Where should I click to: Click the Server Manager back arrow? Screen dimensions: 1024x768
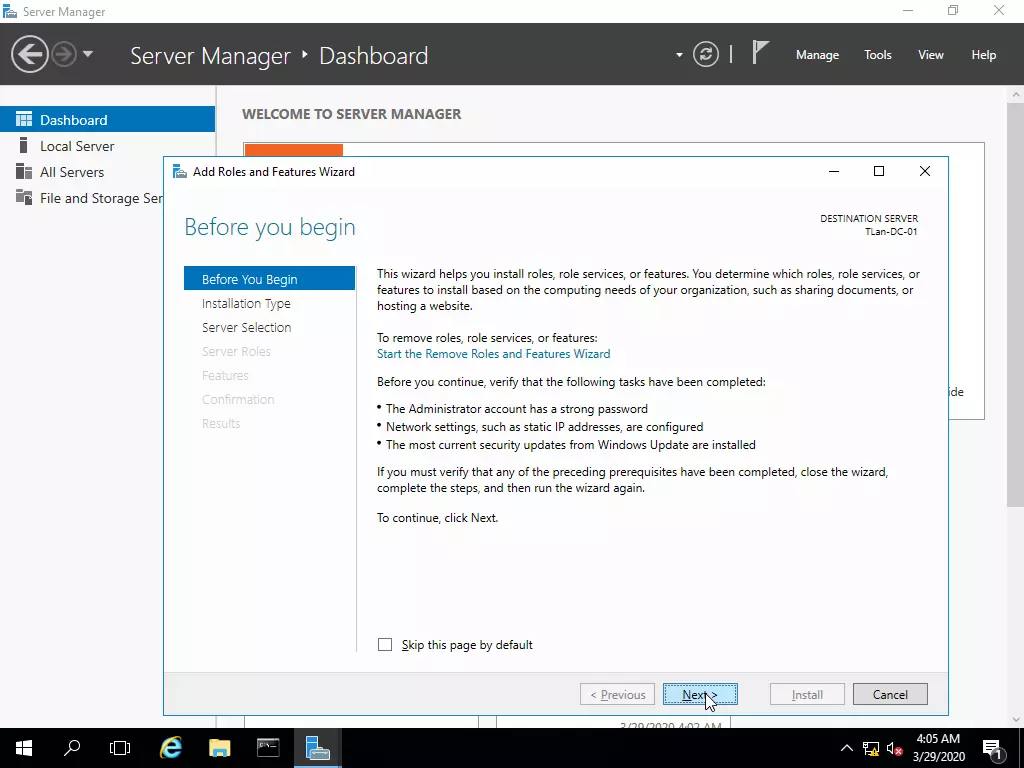(x=29, y=54)
